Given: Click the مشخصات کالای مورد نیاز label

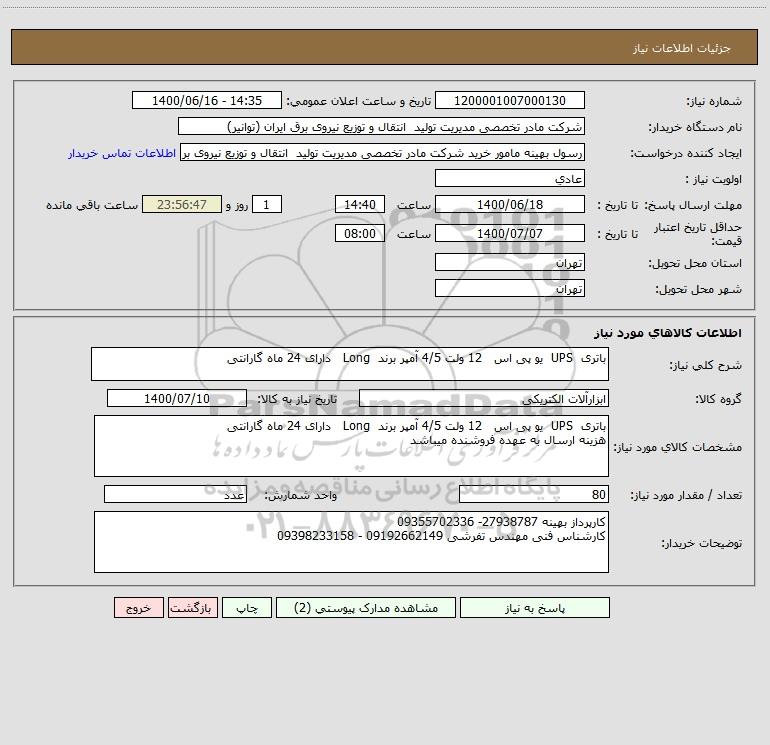Looking at the screenshot, I should click(x=680, y=447).
